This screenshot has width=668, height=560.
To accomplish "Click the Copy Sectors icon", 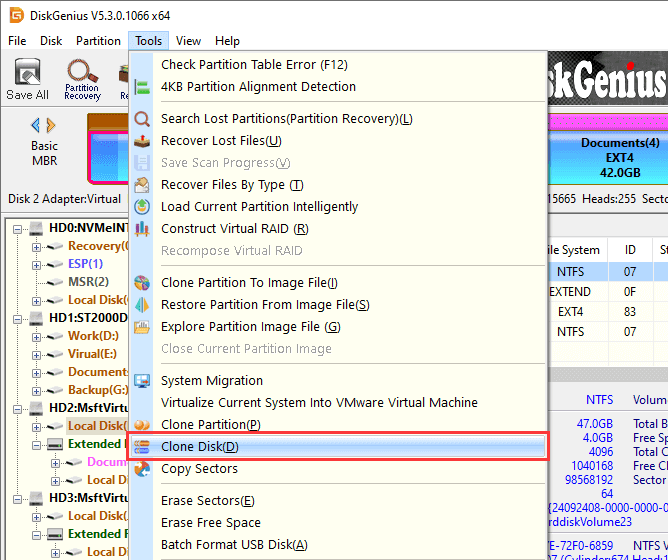I will [142, 469].
